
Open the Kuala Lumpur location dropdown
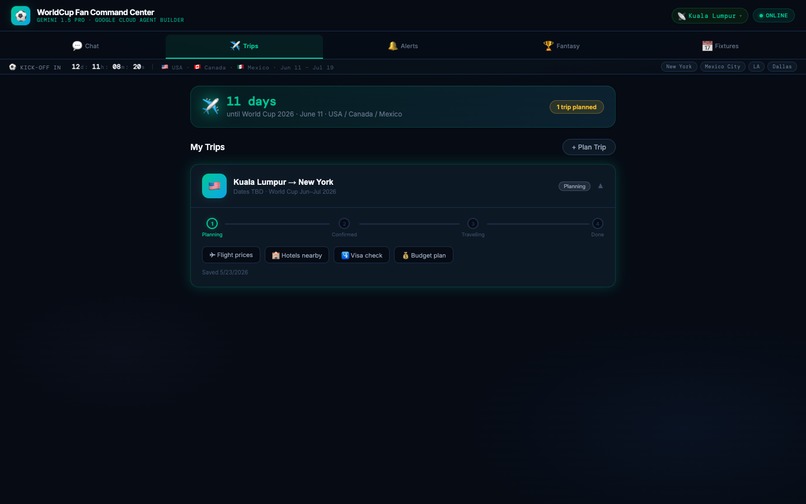709,15
